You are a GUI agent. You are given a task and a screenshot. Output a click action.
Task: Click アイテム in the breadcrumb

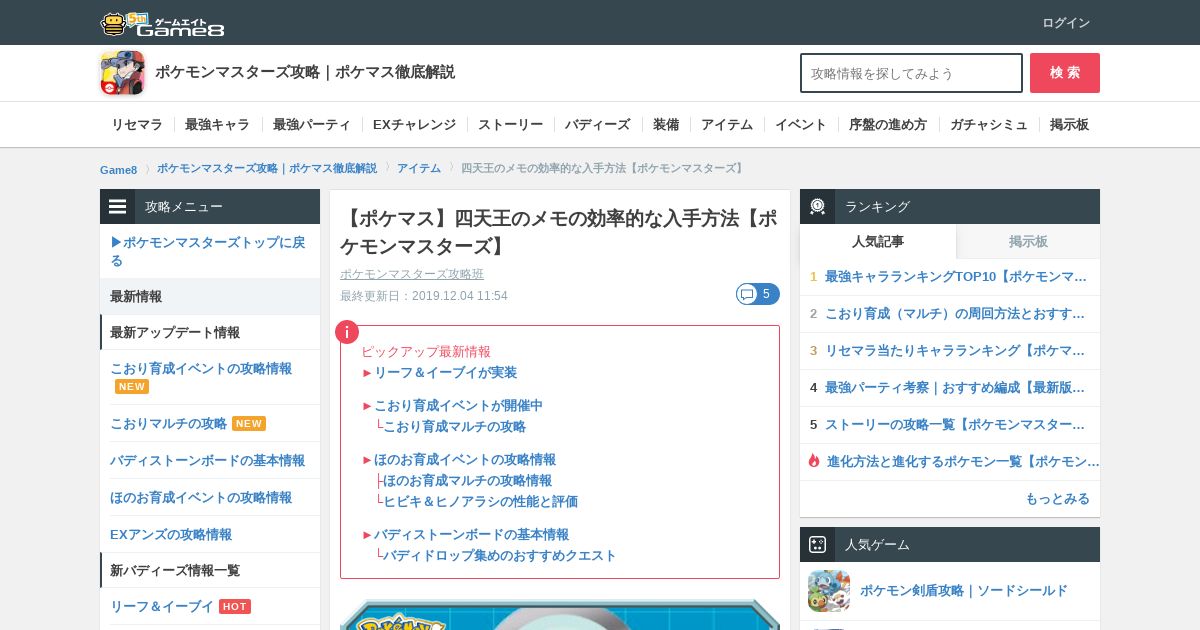(419, 168)
